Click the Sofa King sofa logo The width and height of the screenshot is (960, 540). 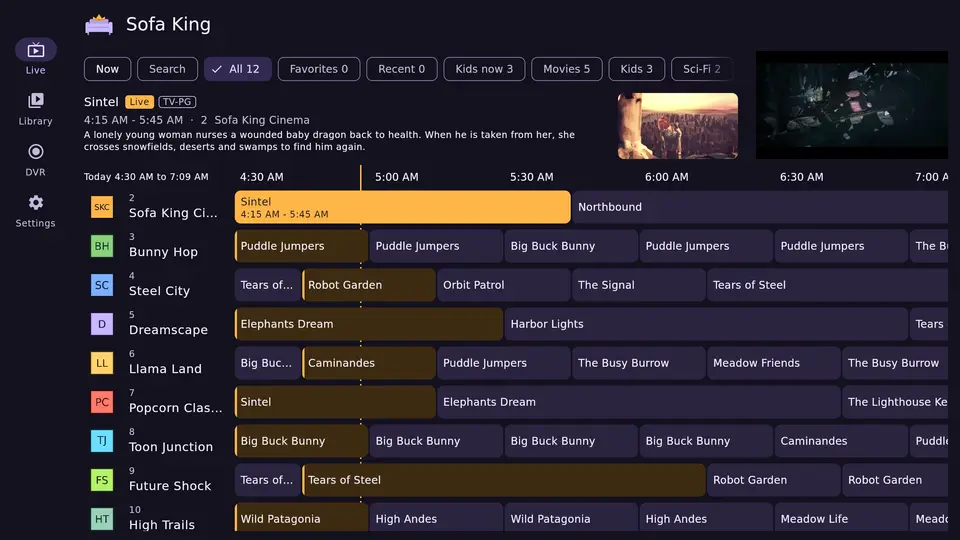pos(99,24)
